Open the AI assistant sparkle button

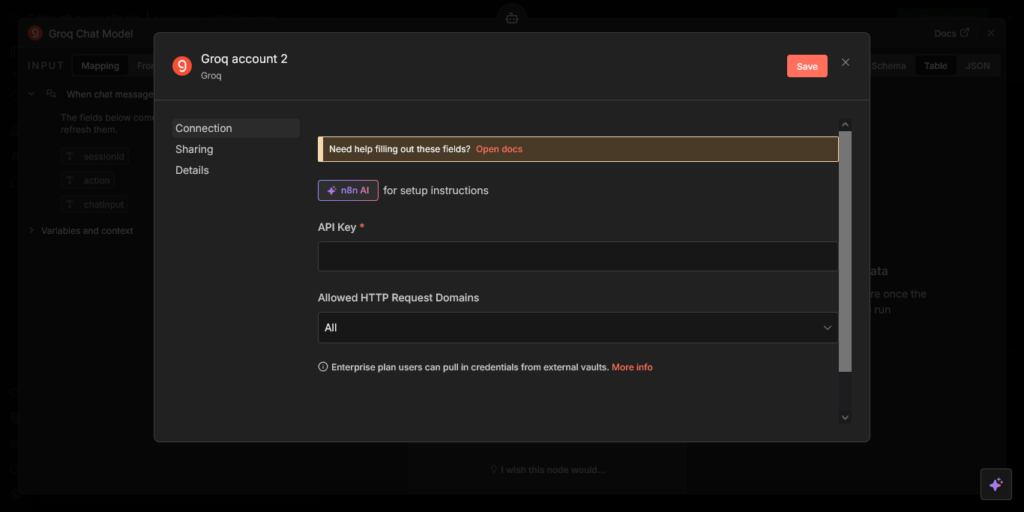pos(995,484)
